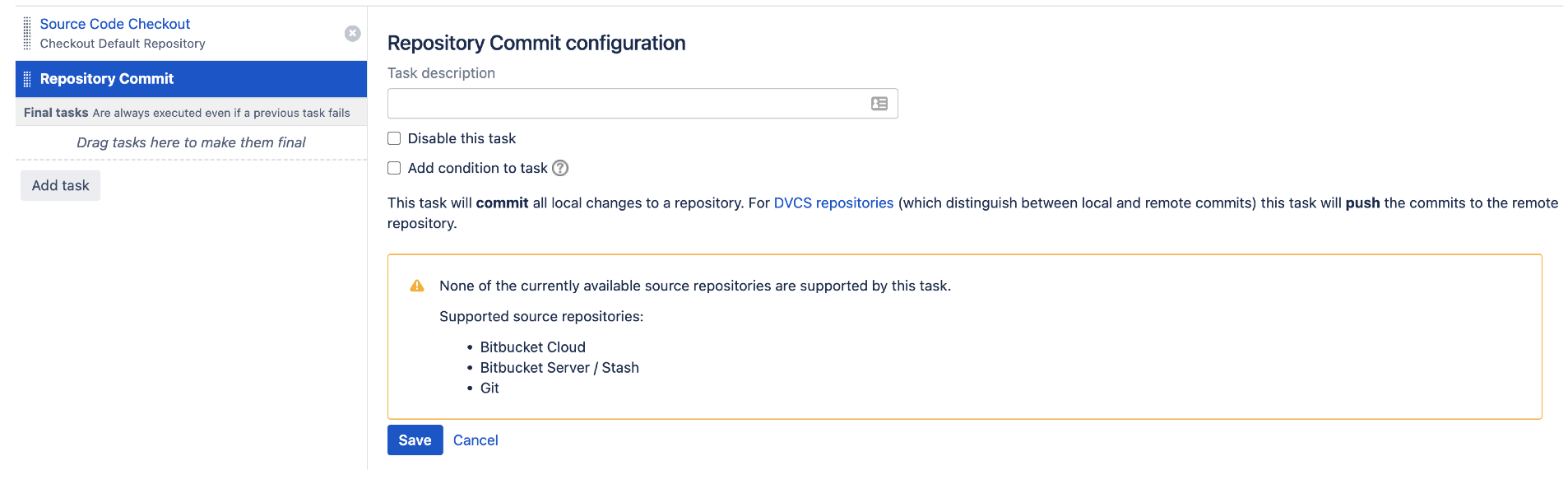The image size is (1568, 484).
Task: Click the Repository Commit drag handle
Action: 27,79
